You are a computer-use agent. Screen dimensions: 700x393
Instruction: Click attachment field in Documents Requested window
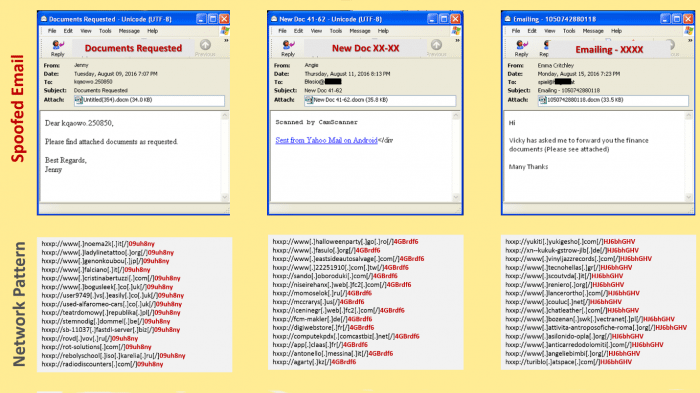[x=150, y=100]
